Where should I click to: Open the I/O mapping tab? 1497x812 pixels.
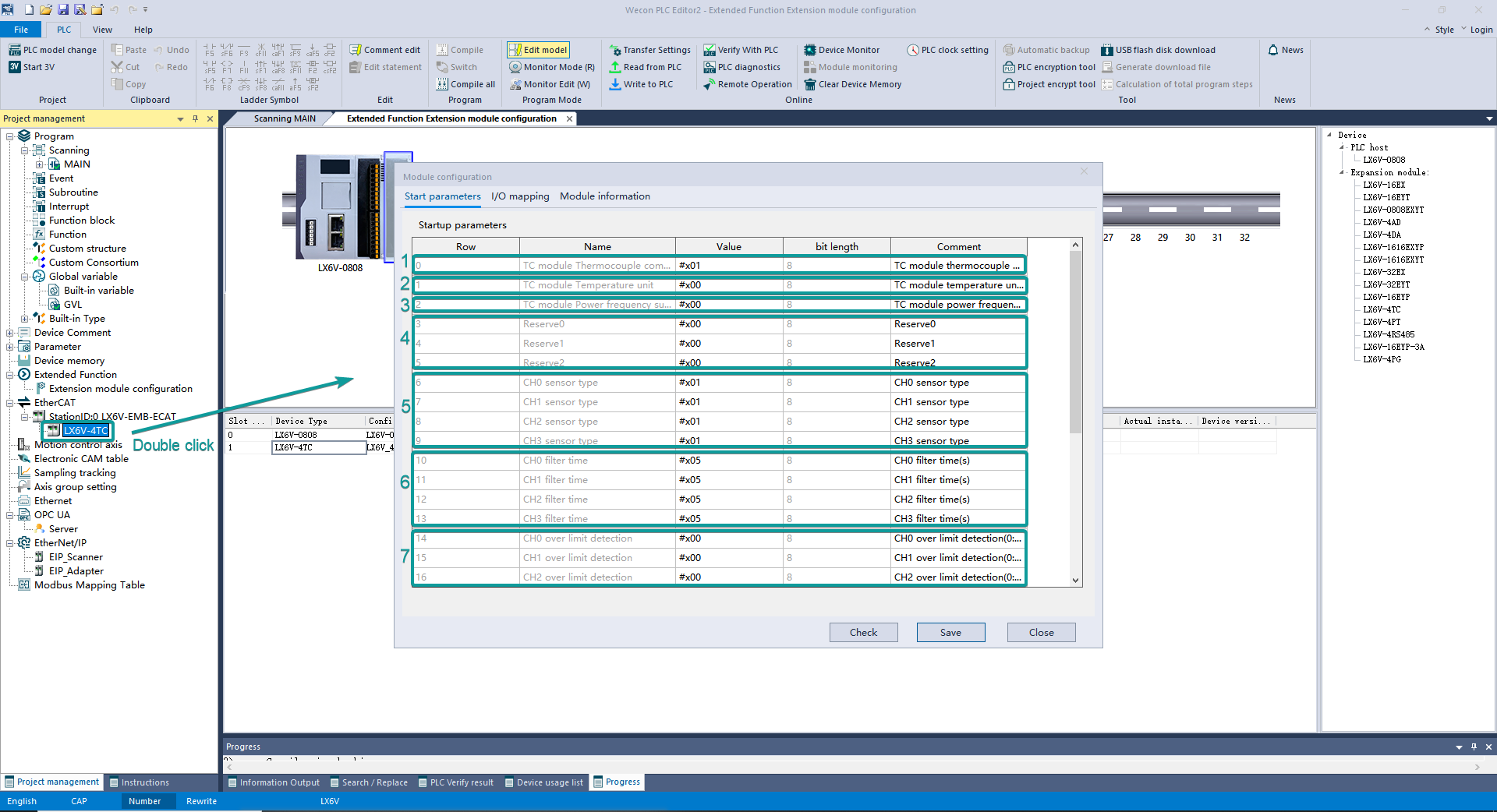click(x=520, y=196)
